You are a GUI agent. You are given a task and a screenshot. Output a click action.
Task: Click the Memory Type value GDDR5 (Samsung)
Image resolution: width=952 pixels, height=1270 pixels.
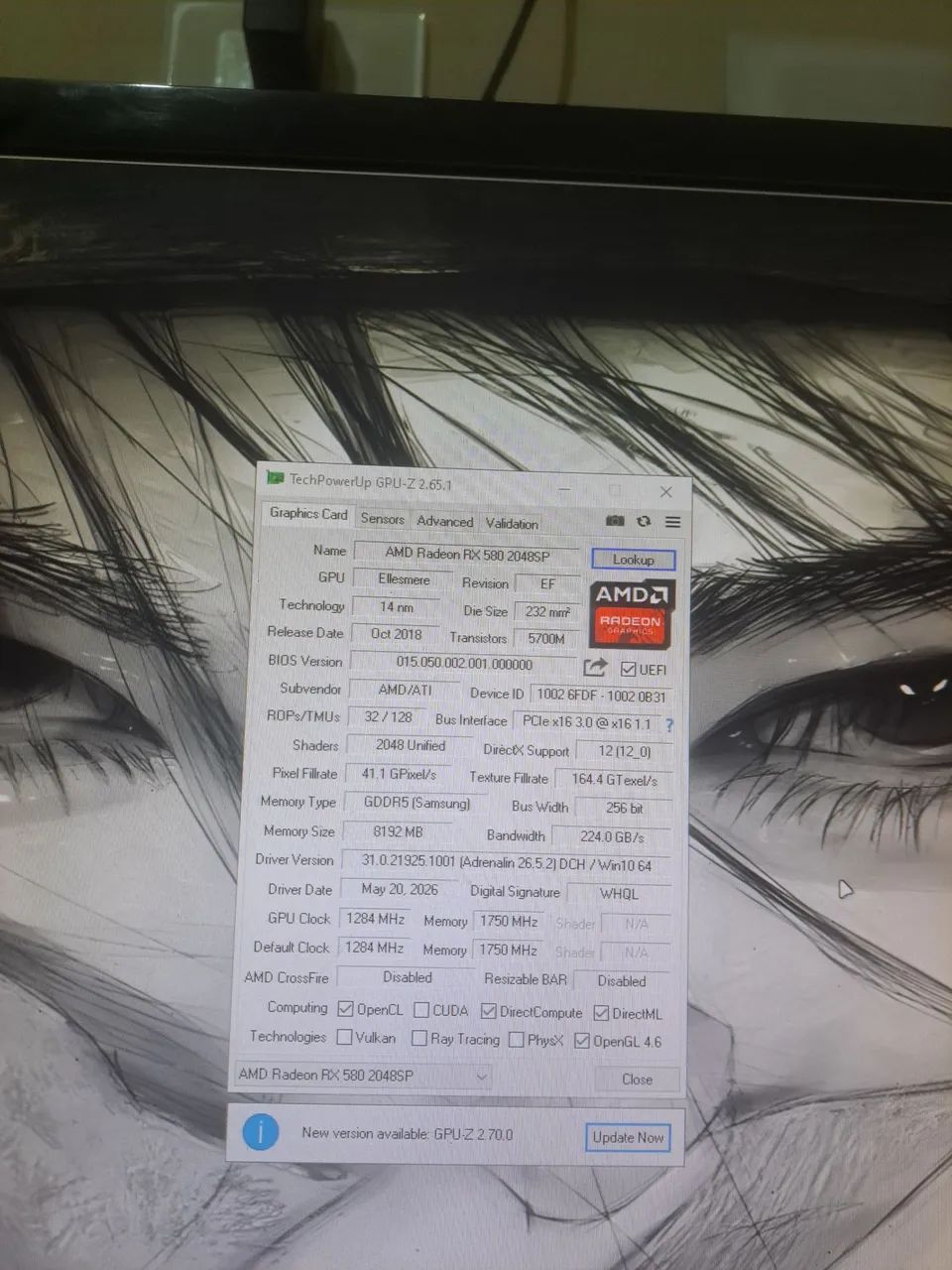tap(416, 803)
